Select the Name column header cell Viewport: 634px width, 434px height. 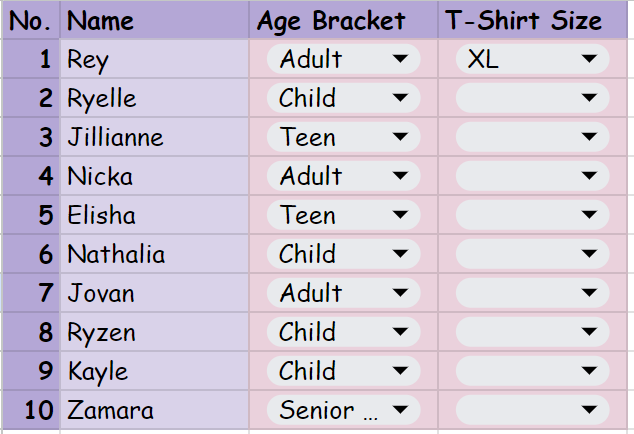click(154, 21)
